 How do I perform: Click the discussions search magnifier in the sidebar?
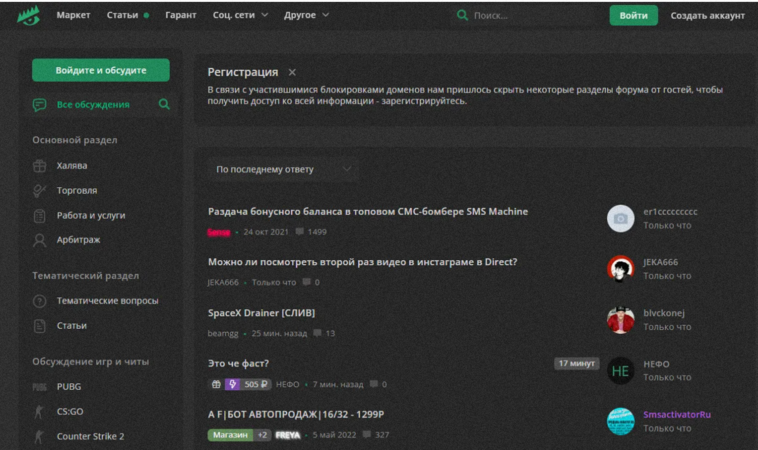164,104
